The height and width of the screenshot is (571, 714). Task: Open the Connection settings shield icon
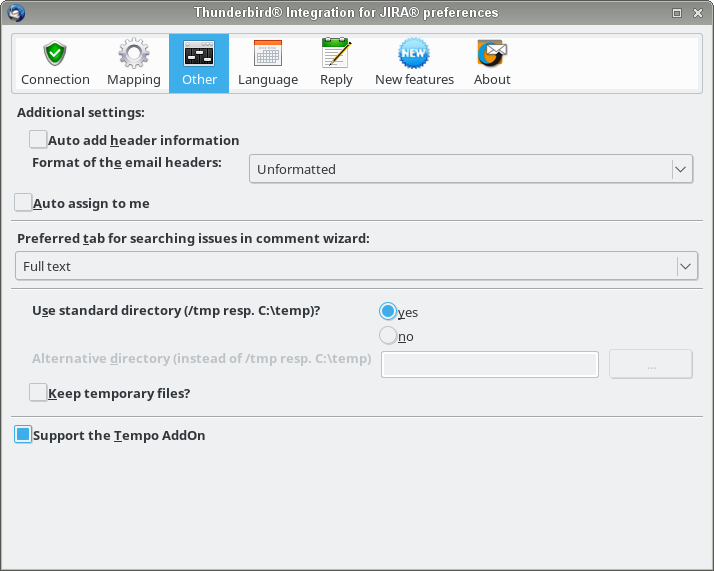point(55,54)
